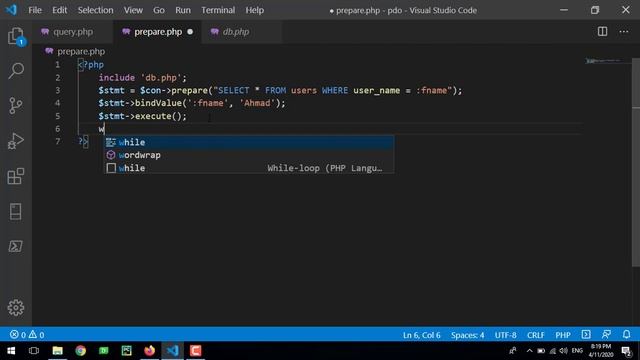
Task: Click prepare.php in the breadcrumb
Action: pos(81,51)
